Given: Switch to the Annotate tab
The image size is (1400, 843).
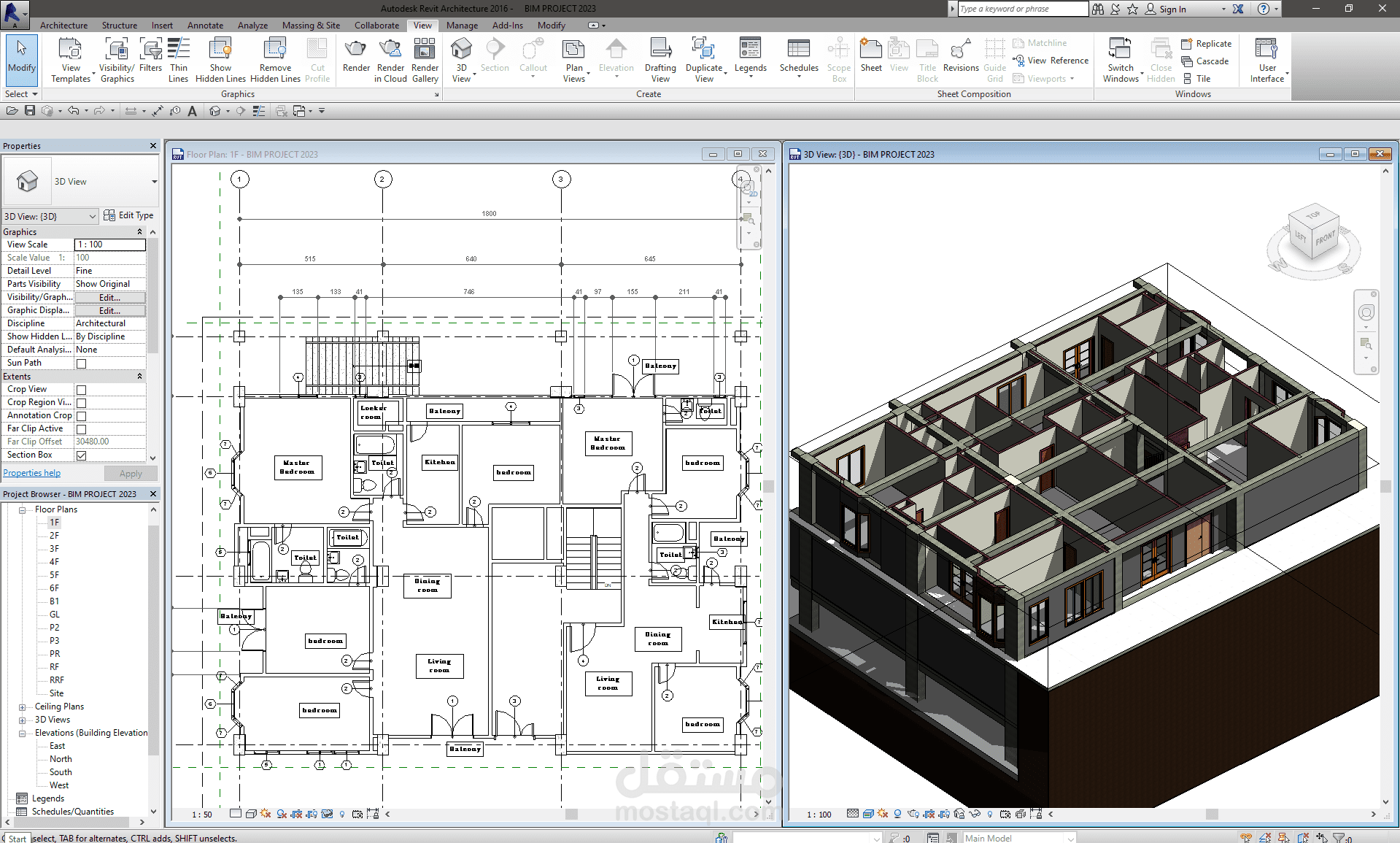Looking at the screenshot, I should (205, 26).
